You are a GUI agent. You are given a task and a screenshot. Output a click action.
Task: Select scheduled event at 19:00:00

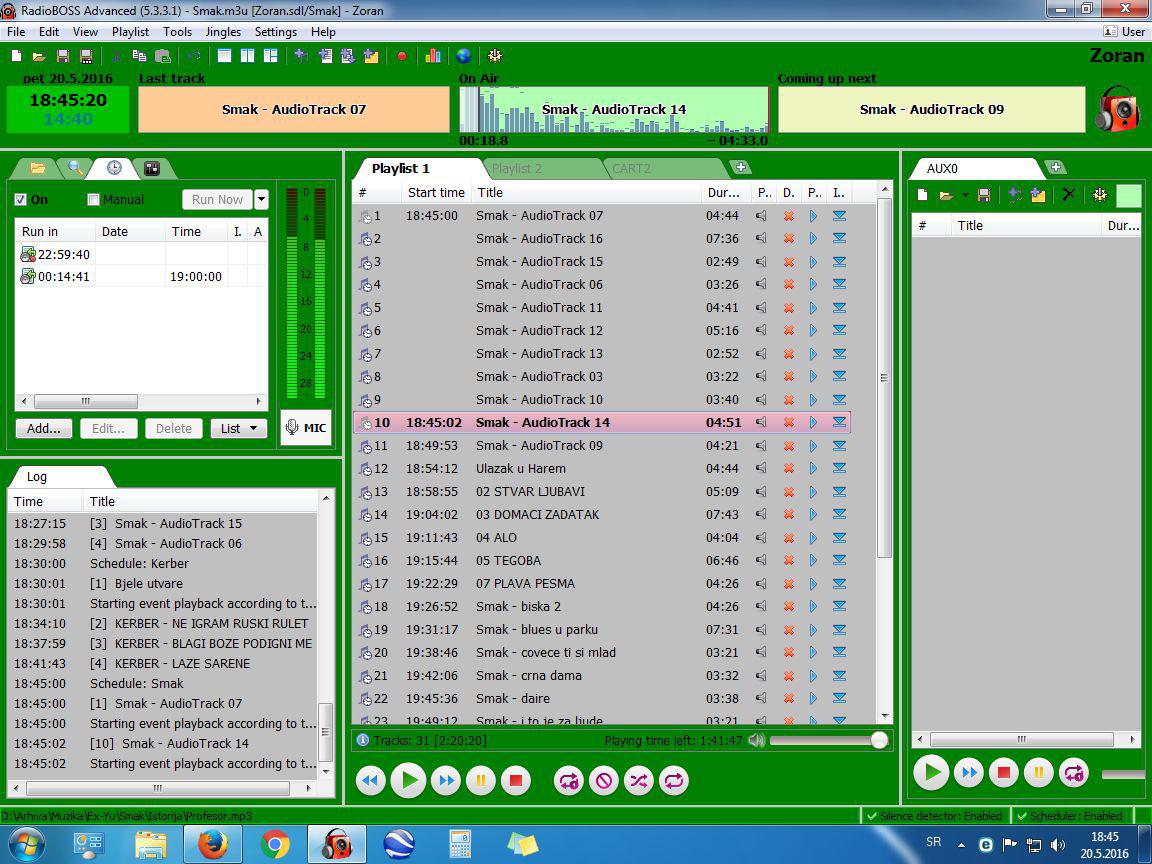pyautogui.click(x=141, y=276)
